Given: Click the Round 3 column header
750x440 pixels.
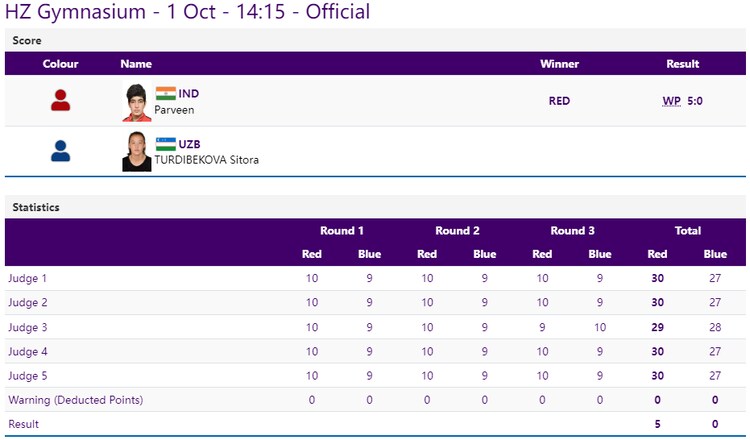Looking at the screenshot, I should point(573,230).
